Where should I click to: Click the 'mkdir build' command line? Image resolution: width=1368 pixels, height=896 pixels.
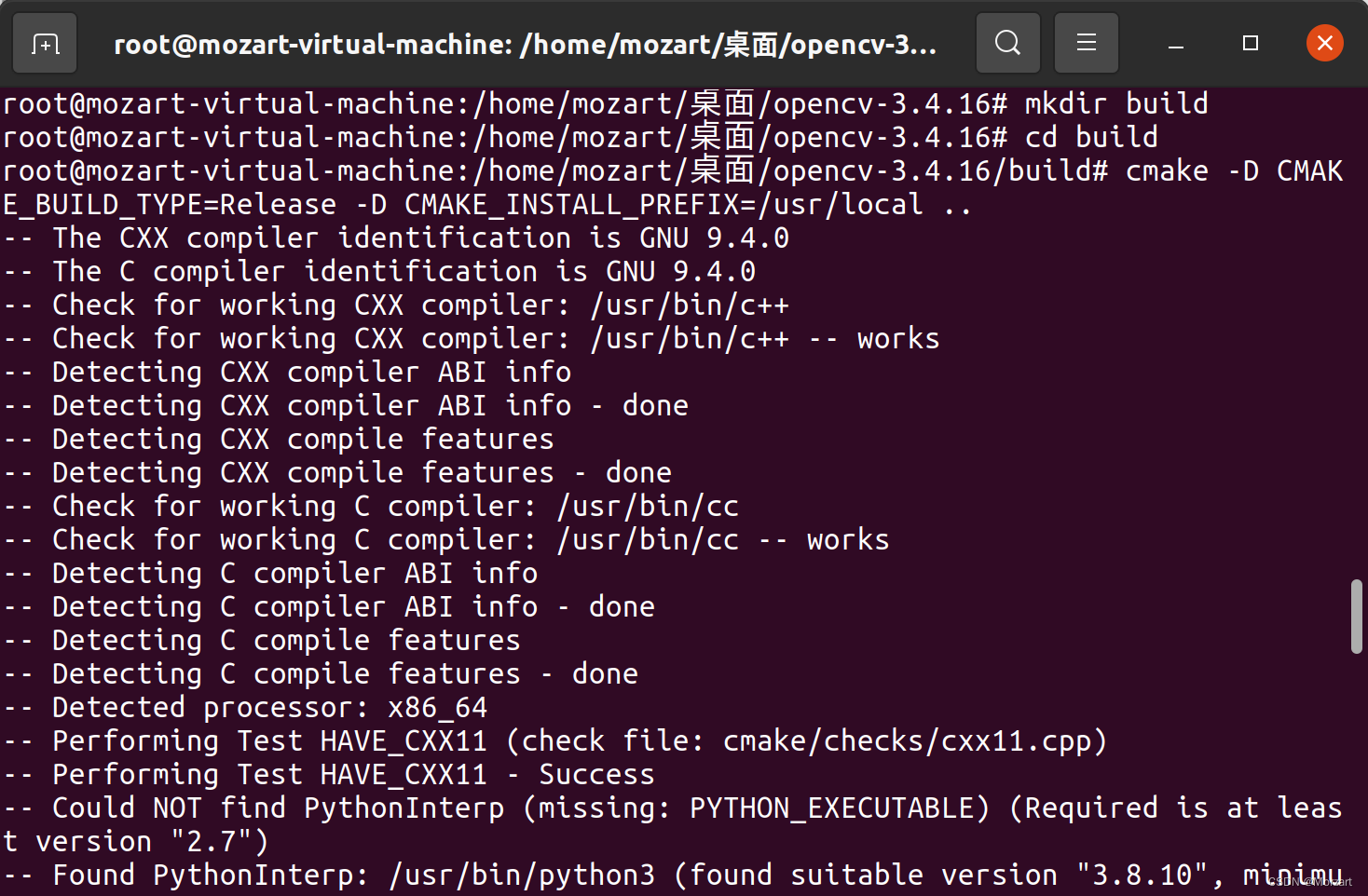click(606, 103)
